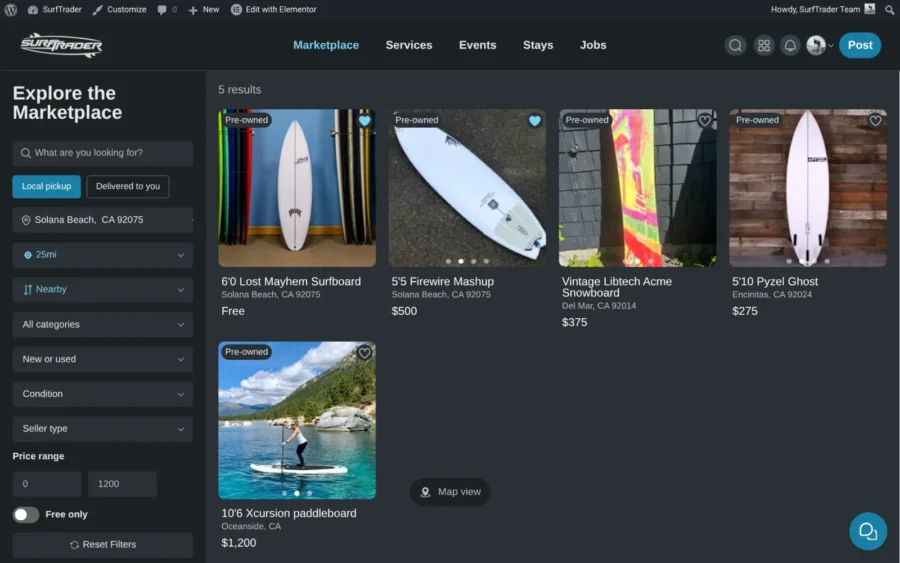The image size is (900, 563).
Task: Click the 6'0 Lost Mayhem Surfboard title
Action: (x=291, y=282)
